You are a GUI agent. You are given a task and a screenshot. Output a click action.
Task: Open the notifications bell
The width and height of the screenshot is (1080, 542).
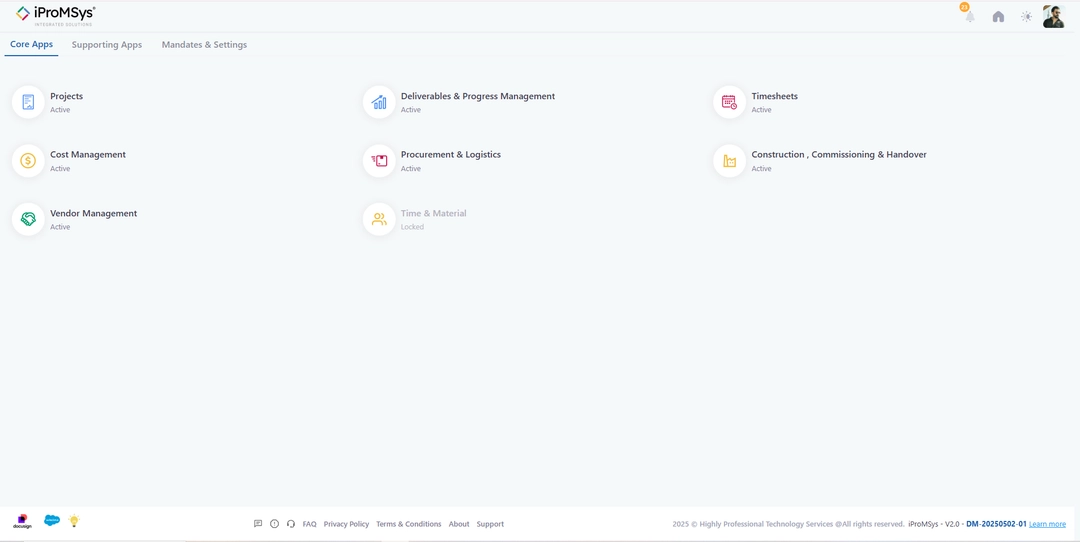point(969,16)
